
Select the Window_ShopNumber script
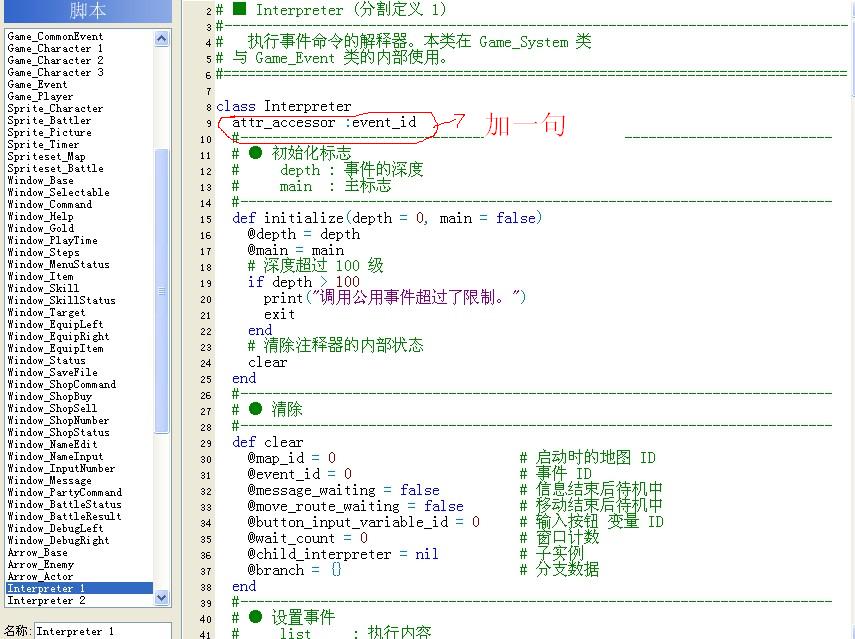point(58,420)
